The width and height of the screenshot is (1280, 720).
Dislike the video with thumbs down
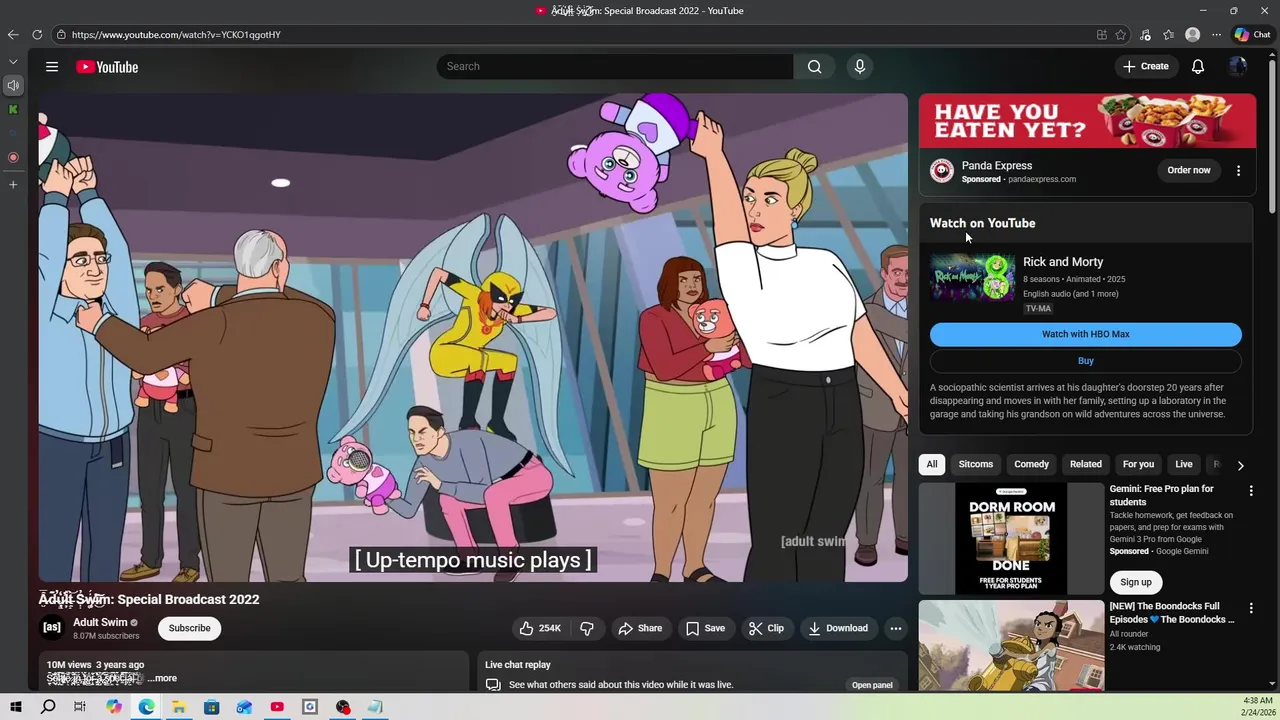point(587,628)
